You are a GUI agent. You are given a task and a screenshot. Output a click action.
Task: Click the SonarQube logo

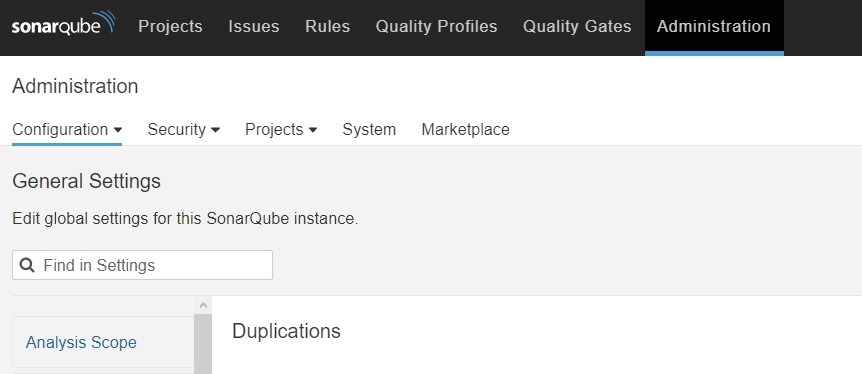click(63, 24)
